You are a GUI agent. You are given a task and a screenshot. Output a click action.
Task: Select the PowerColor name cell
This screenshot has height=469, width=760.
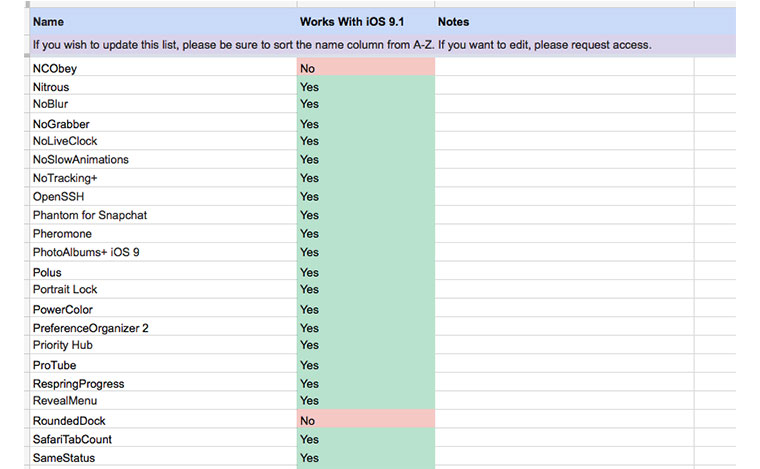(163, 308)
